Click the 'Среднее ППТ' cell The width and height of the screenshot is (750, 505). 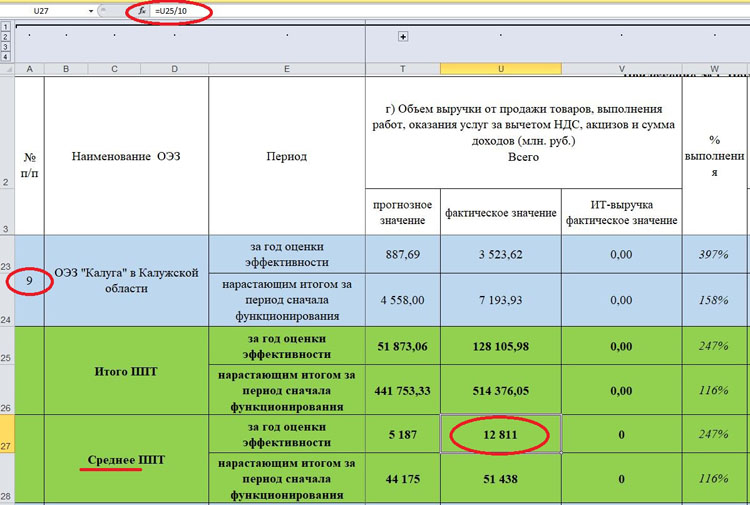coord(126,459)
